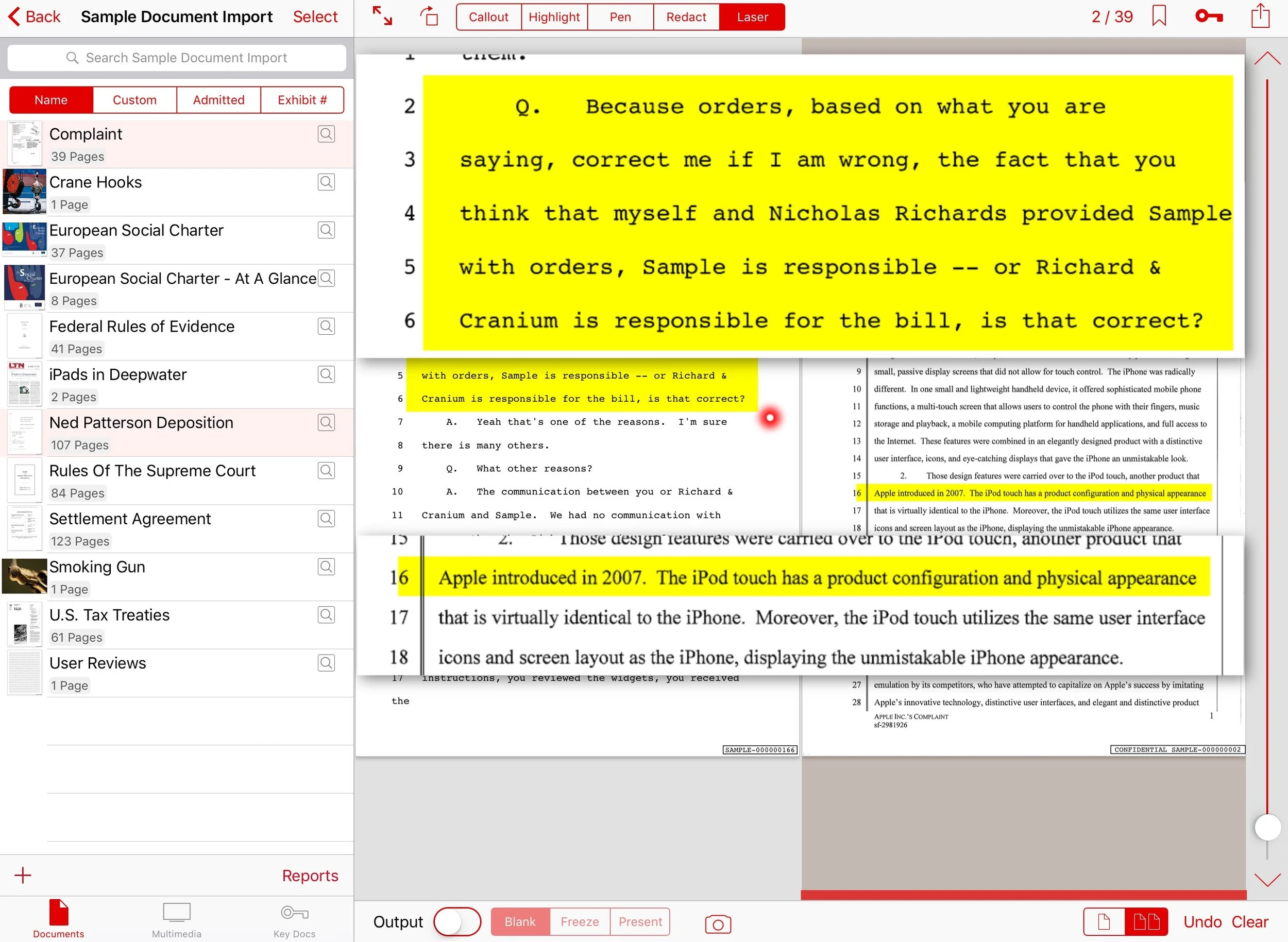Sort documents by Exhibit # tab
The width and height of the screenshot is (1288, 942).
tap(302, 100)
